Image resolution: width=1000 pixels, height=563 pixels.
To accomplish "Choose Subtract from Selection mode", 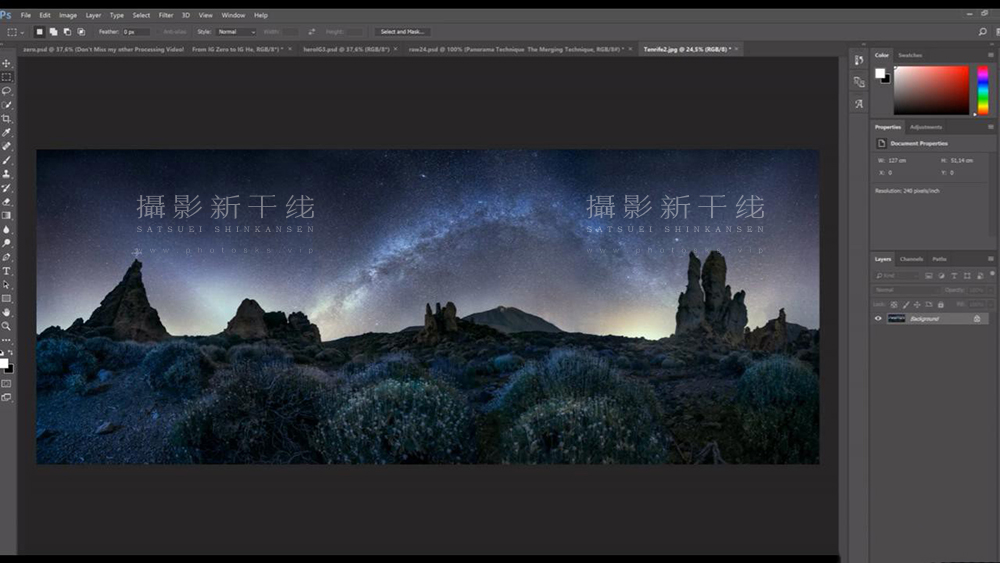I will pos(68,32).
